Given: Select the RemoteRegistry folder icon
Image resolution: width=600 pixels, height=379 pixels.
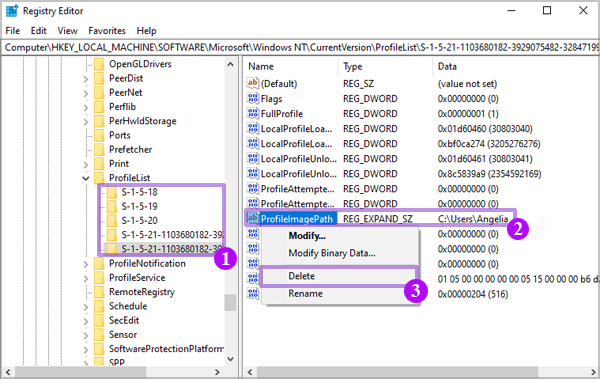Looking at the screenshot, I should tap(99, 292).
